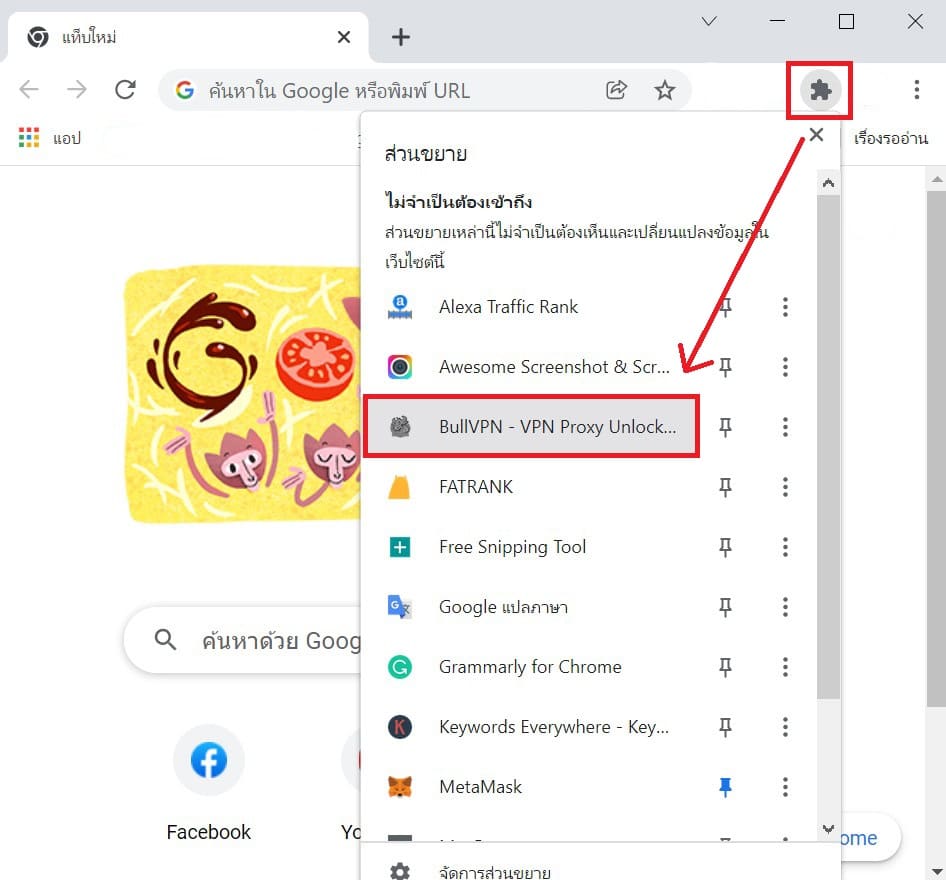The image size is (946, 880).
Task: Close the ส่วนขยาย extensions popup
Action: (816, 135)
